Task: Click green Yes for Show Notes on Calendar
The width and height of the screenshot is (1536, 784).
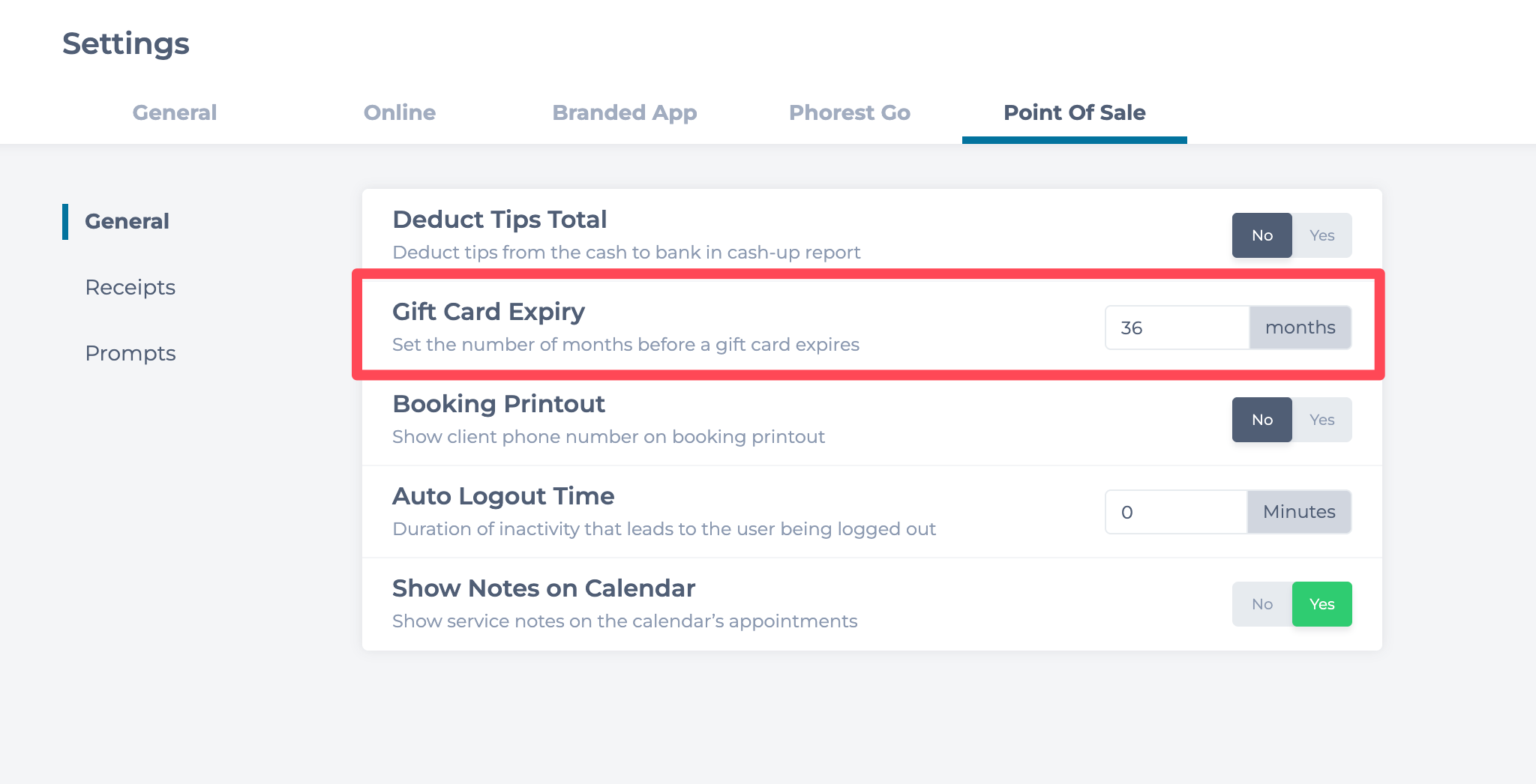Action: pyautogui.click(x=1321, y=604)
